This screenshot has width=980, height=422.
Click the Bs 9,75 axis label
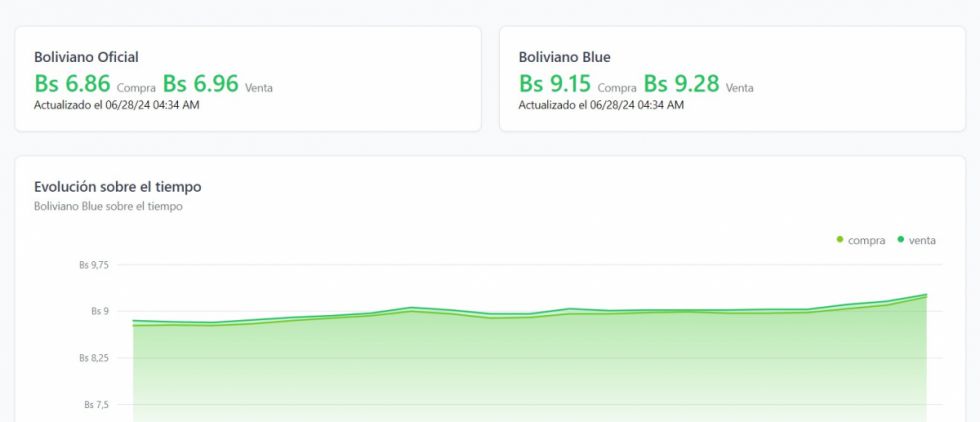94,265
